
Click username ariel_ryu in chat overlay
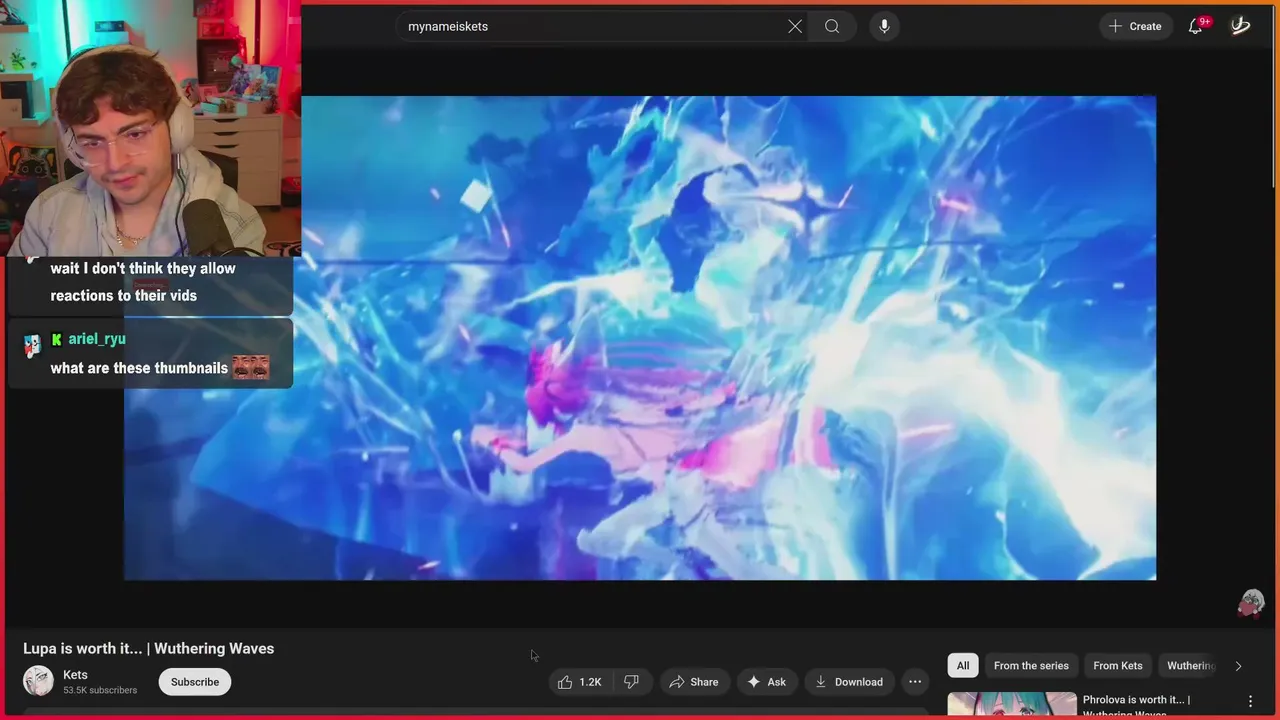pyautogui.click(x=97, y=339)
